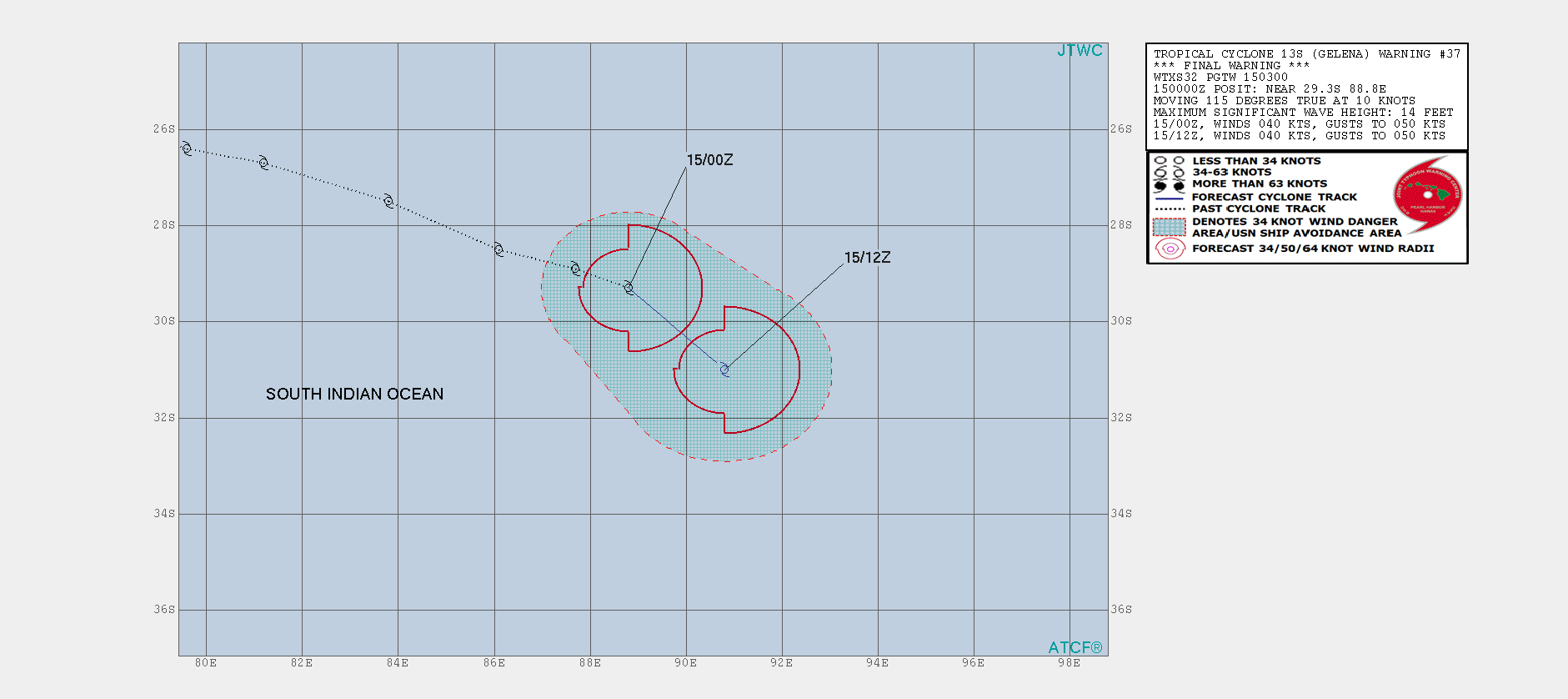
Task: Click the TROPICAL CYCLONE 13S (GELENA) WARNING title
Action: (1307, 54)
